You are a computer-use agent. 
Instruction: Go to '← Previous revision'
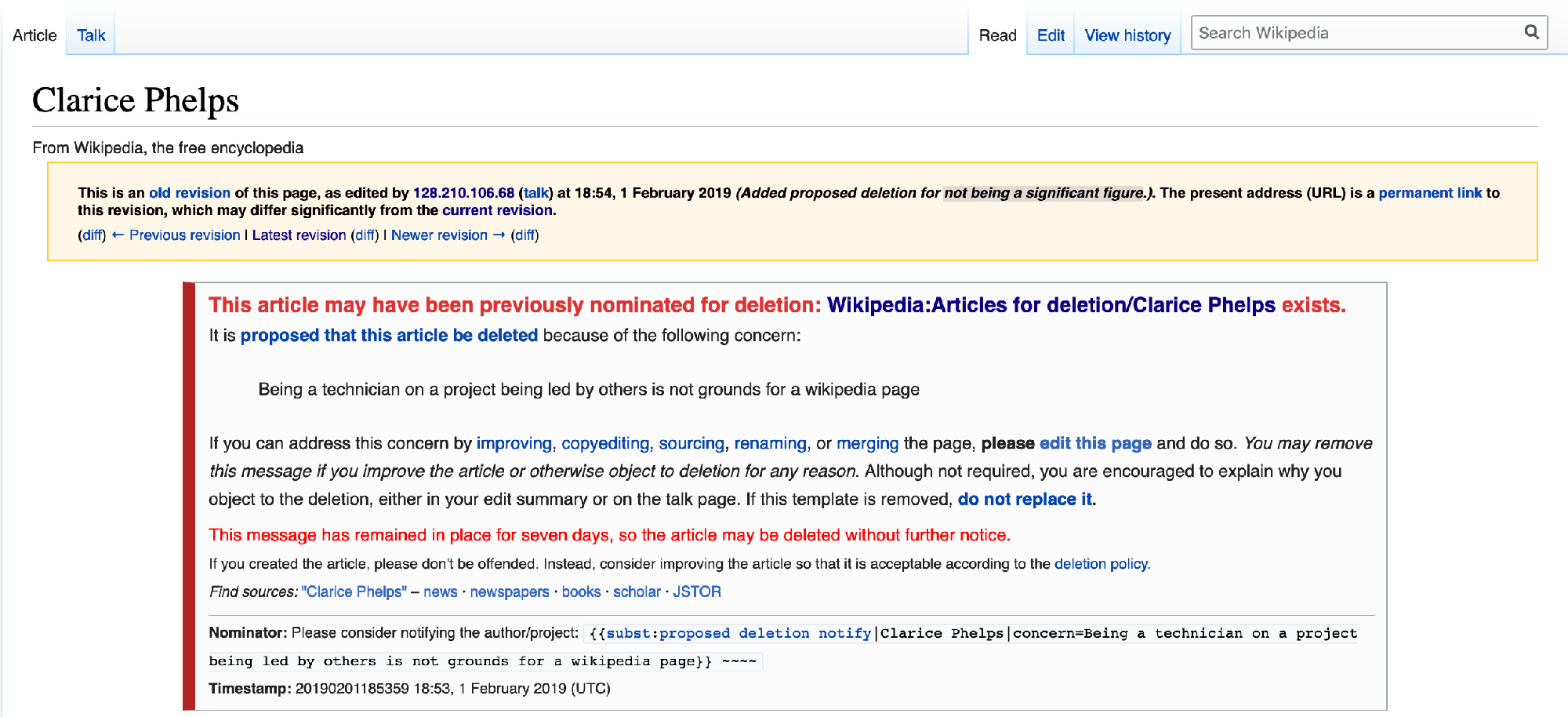tap(176, 235)
